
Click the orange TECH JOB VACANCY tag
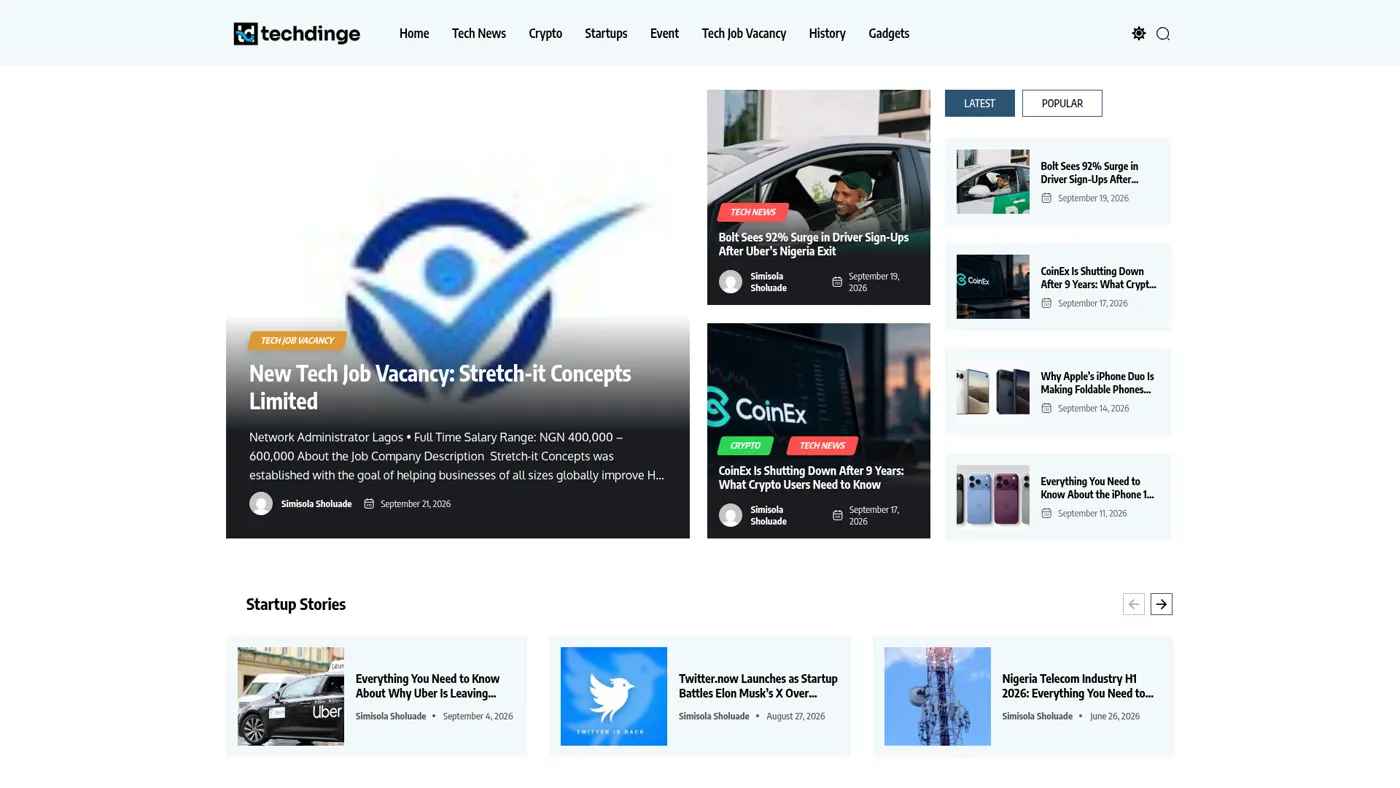(297, 341)
